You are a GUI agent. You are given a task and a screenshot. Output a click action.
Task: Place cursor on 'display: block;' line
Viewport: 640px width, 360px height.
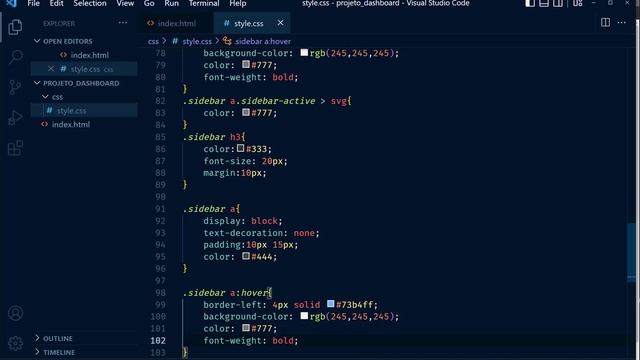click(x=243, y=221)
